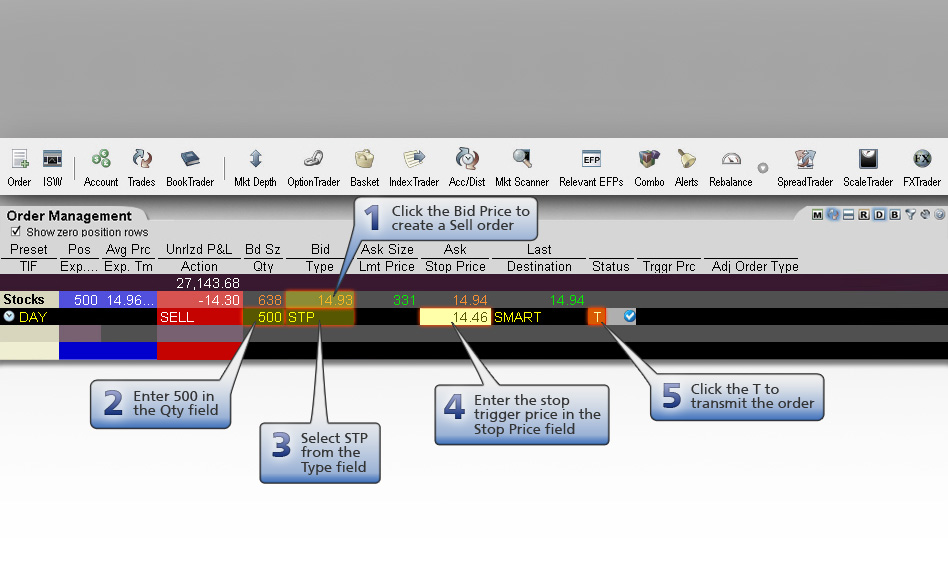Click the Adj Order Type column header

tap(755, 266)
